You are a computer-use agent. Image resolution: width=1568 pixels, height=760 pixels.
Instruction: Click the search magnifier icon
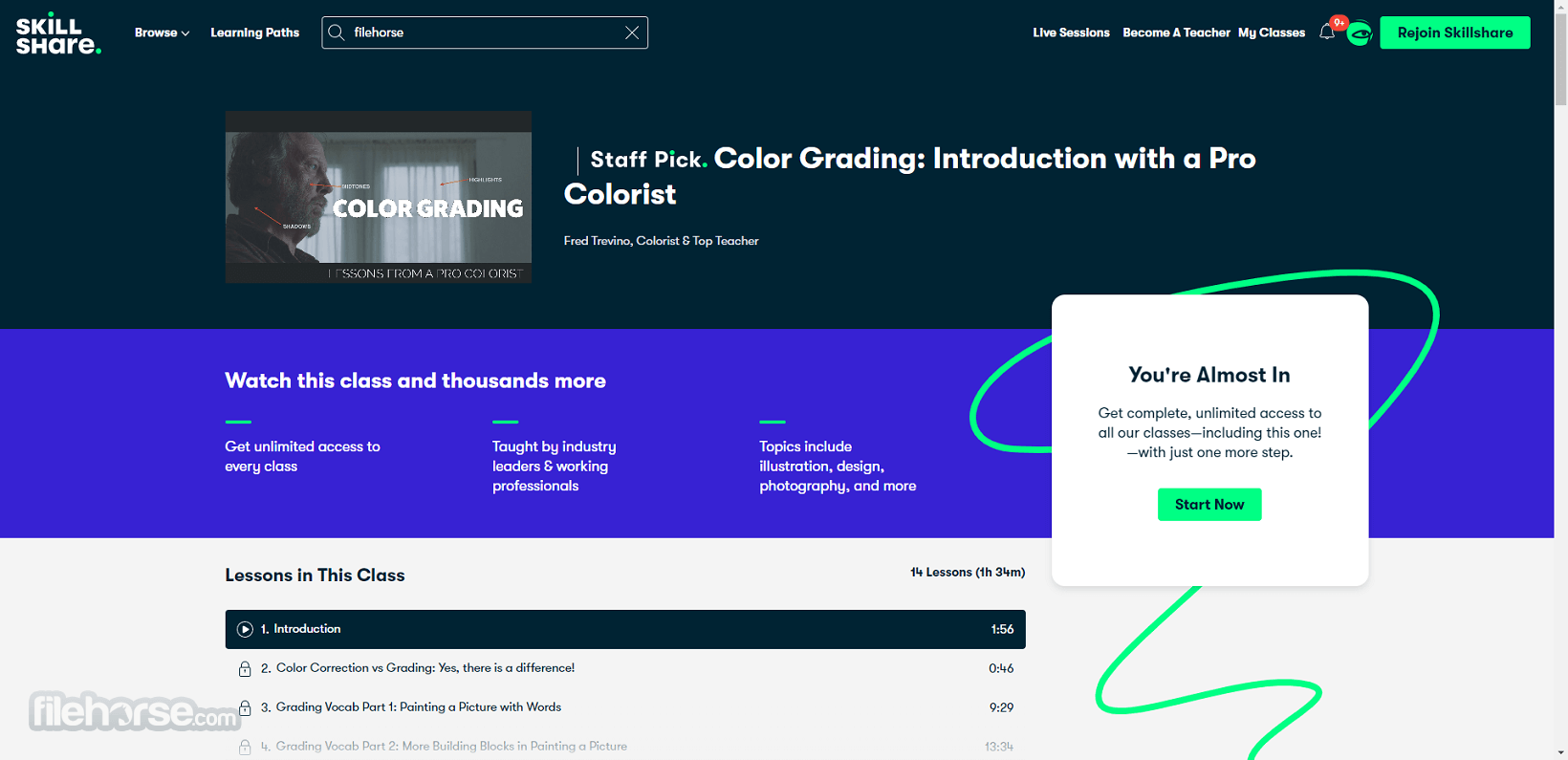pyautogui.click(x=337, y=33)
